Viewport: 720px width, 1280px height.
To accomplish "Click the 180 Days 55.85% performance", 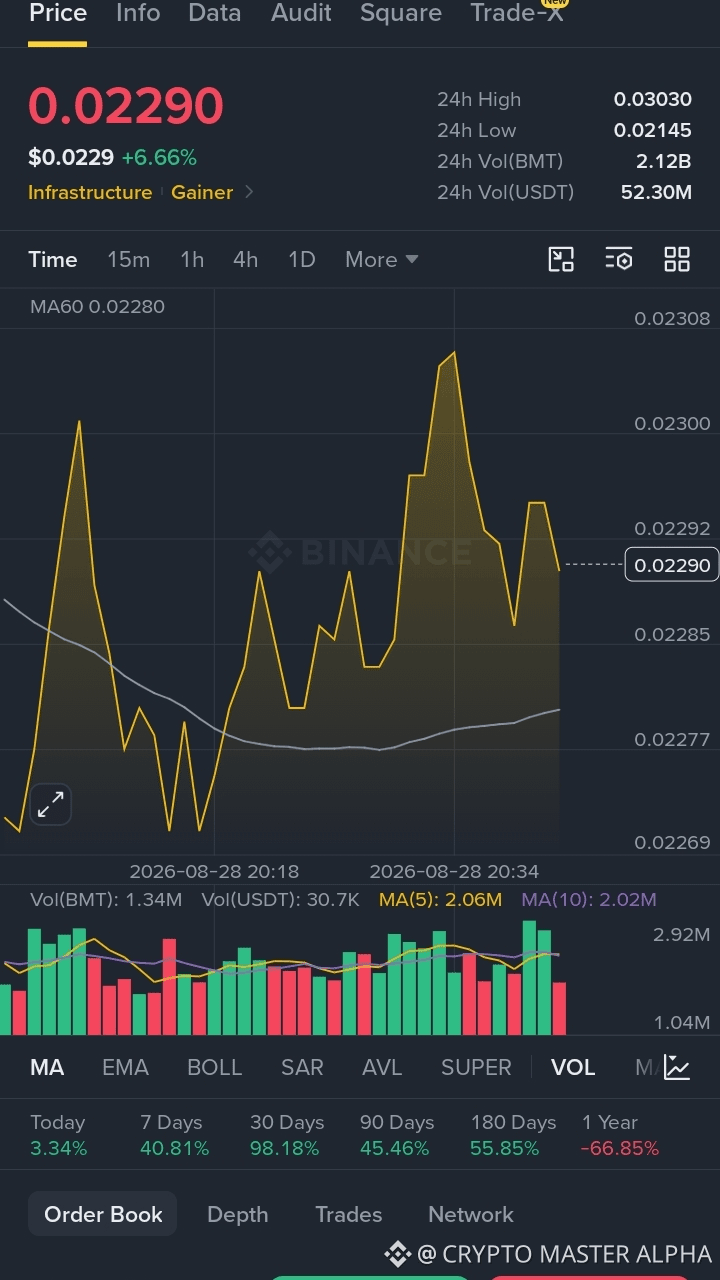I will click(x=512, y=1135).
